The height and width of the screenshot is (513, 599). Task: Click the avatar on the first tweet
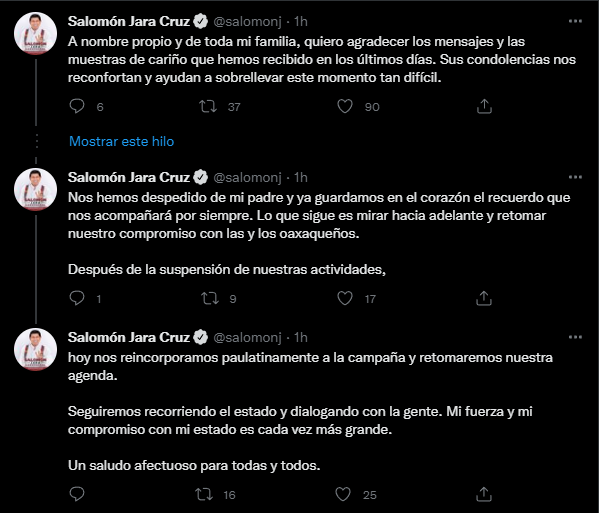tap(36, 33)
